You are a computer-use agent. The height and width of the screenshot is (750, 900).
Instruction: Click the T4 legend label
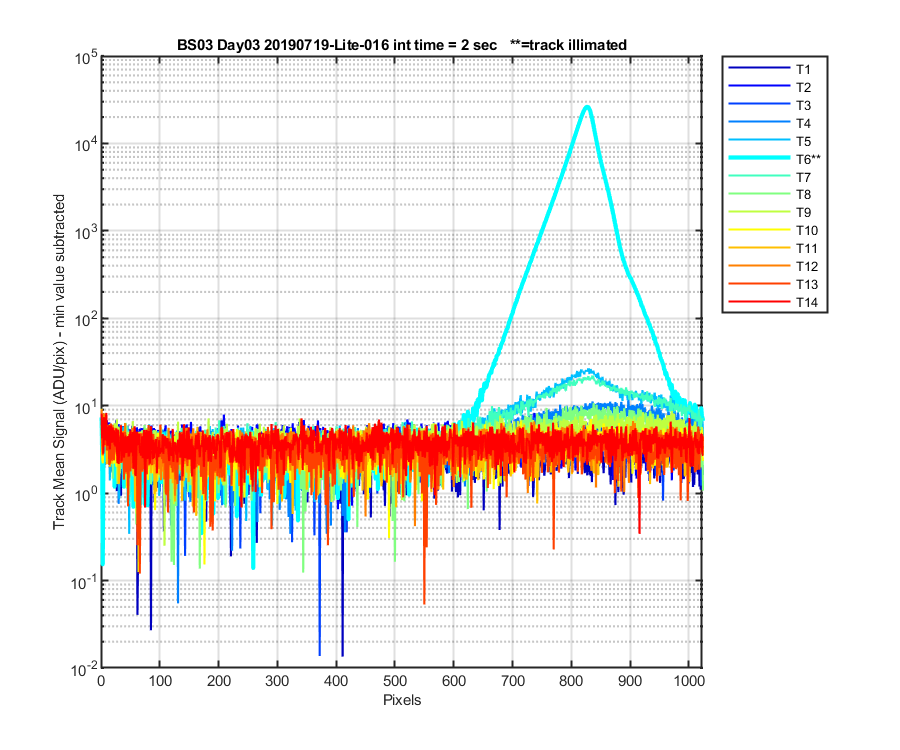point(803,123)
